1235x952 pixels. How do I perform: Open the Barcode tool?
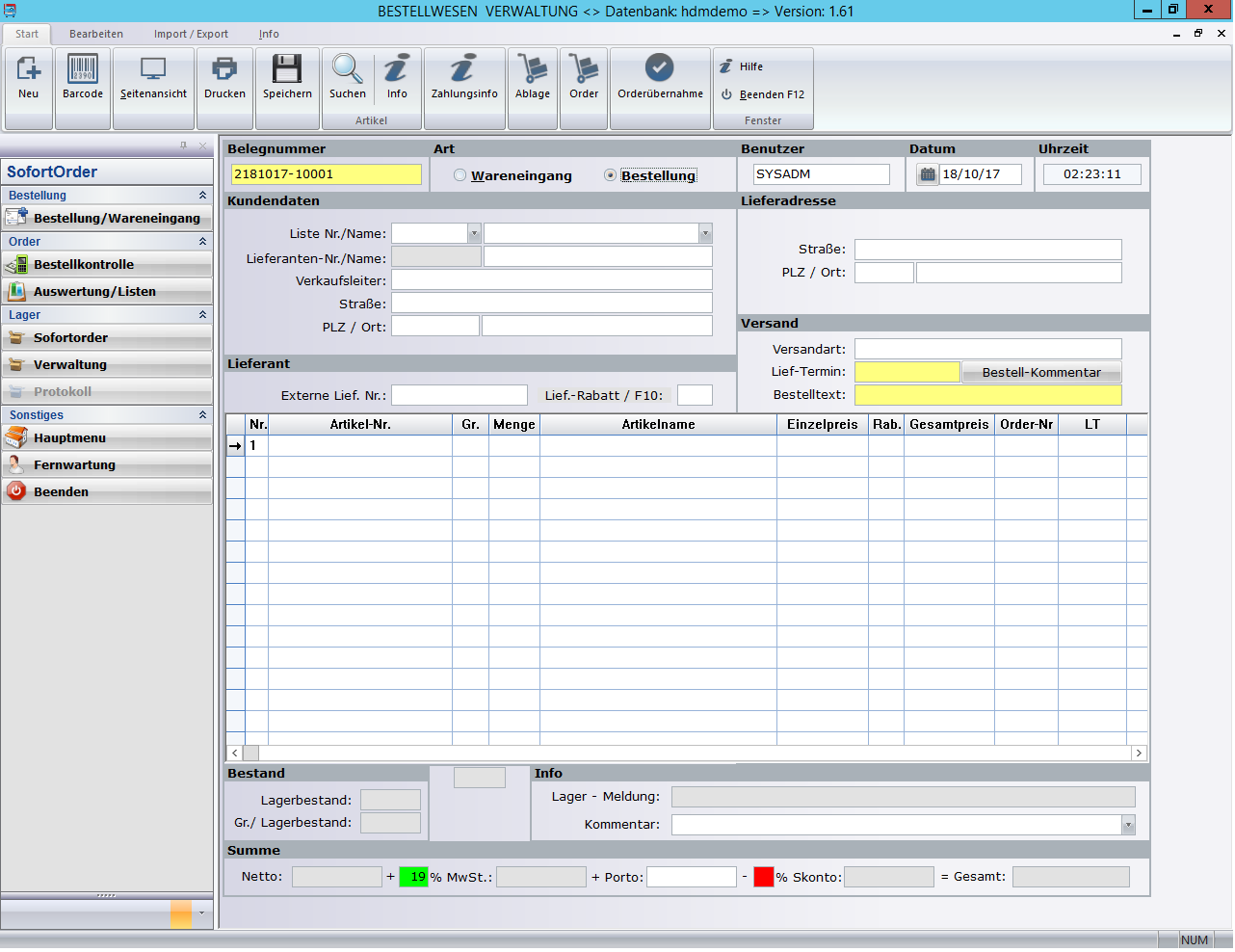click(x=83, y=77)
